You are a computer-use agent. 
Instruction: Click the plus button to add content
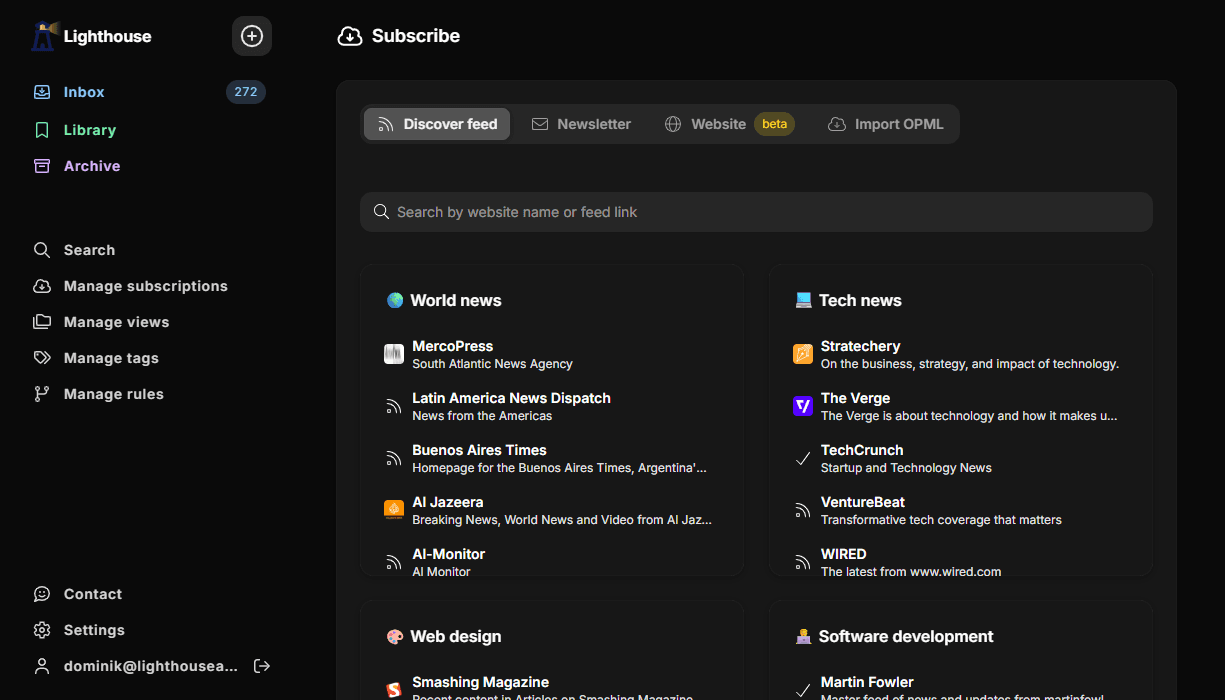pos(251,35)
